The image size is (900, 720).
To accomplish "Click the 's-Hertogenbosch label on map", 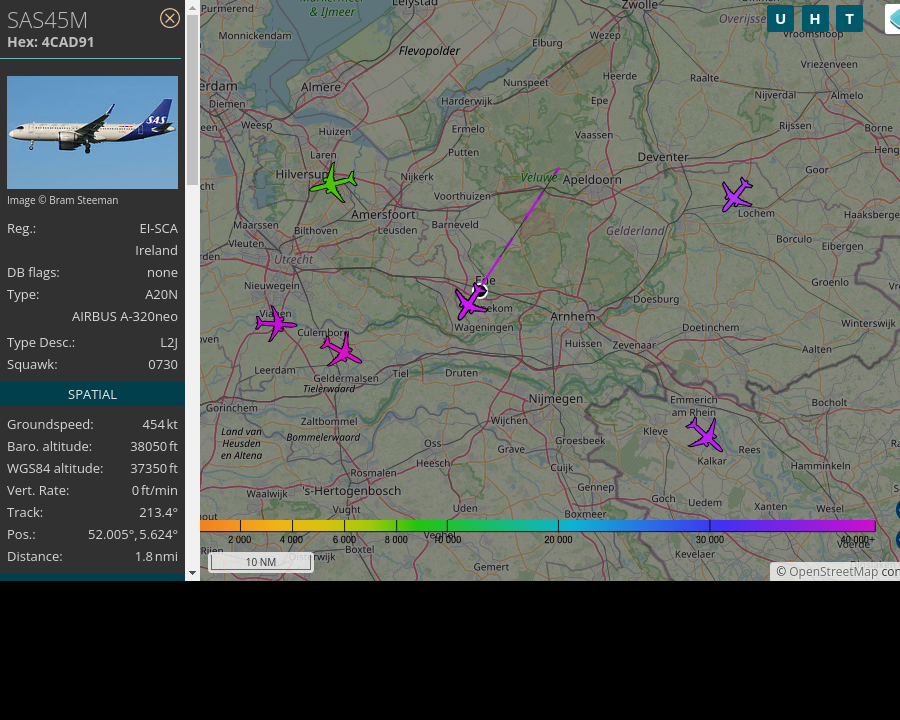I will pos(351,491).
